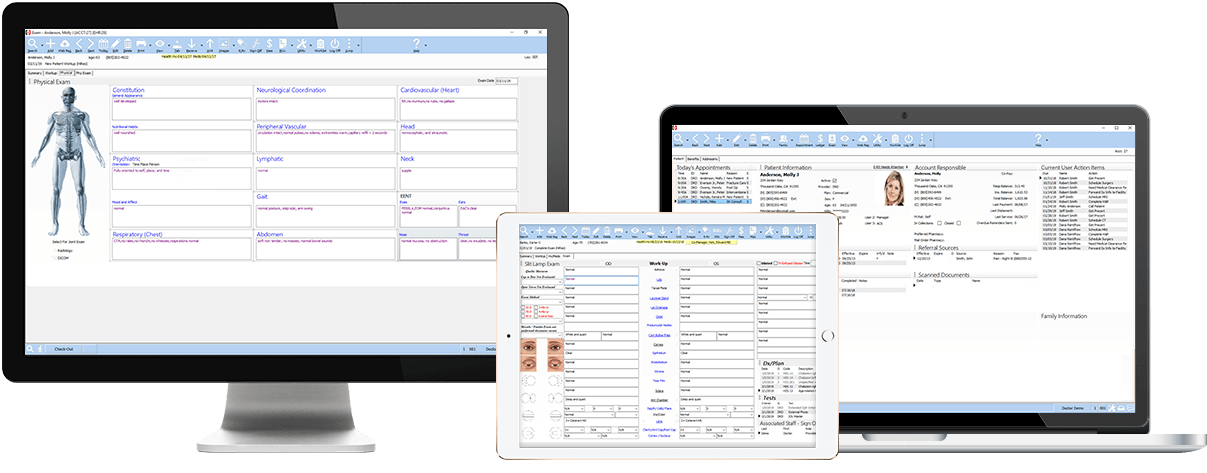Click the Web Reg cloud icon in the monitor Exam window
Screen dimensions: 1207x473
65,44
